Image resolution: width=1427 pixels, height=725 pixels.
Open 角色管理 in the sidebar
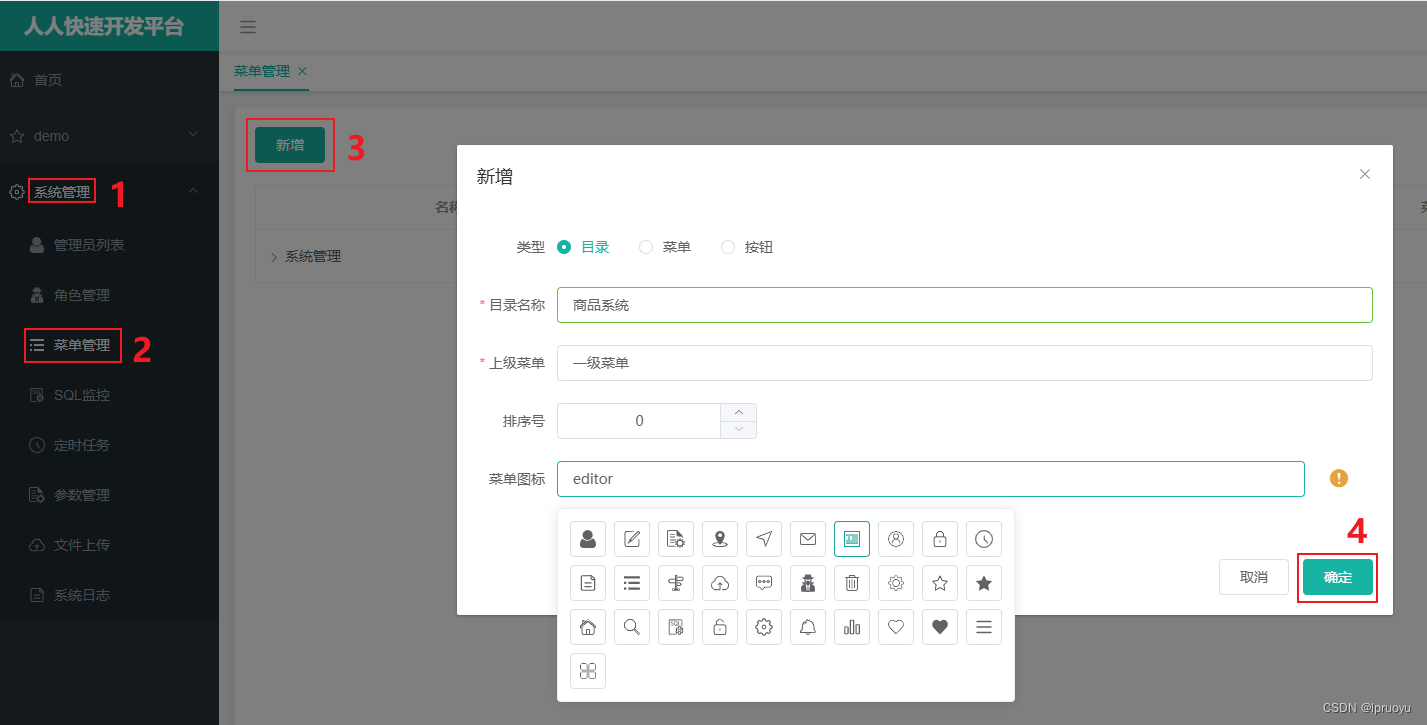point(109,295)
